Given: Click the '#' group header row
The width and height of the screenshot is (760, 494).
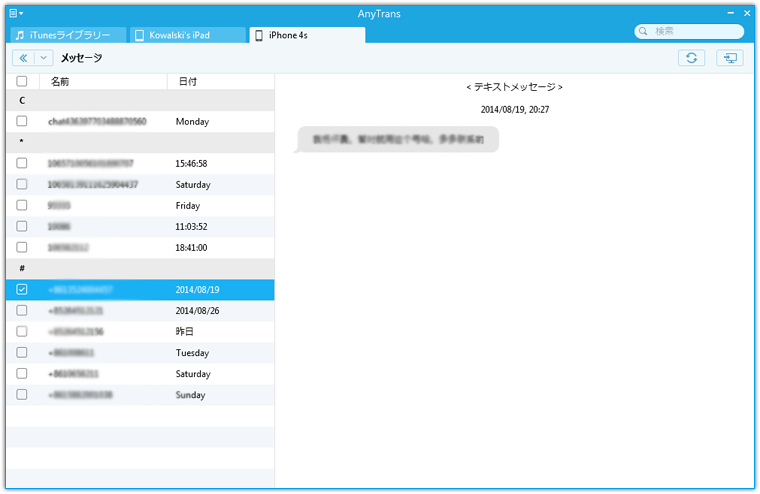Looking at the screenshot, I should tap(140, 268).
